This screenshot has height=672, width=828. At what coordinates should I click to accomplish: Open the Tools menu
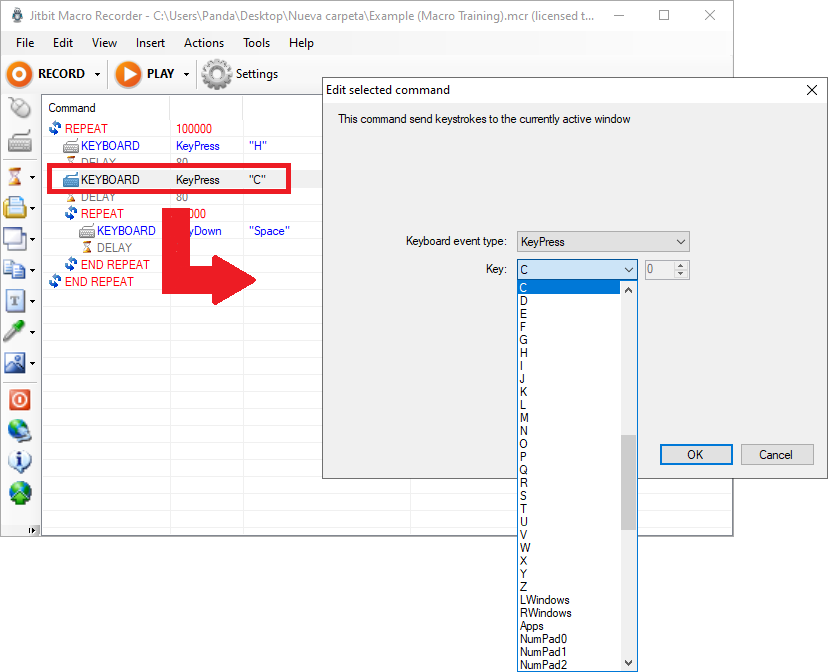(256, 43)
